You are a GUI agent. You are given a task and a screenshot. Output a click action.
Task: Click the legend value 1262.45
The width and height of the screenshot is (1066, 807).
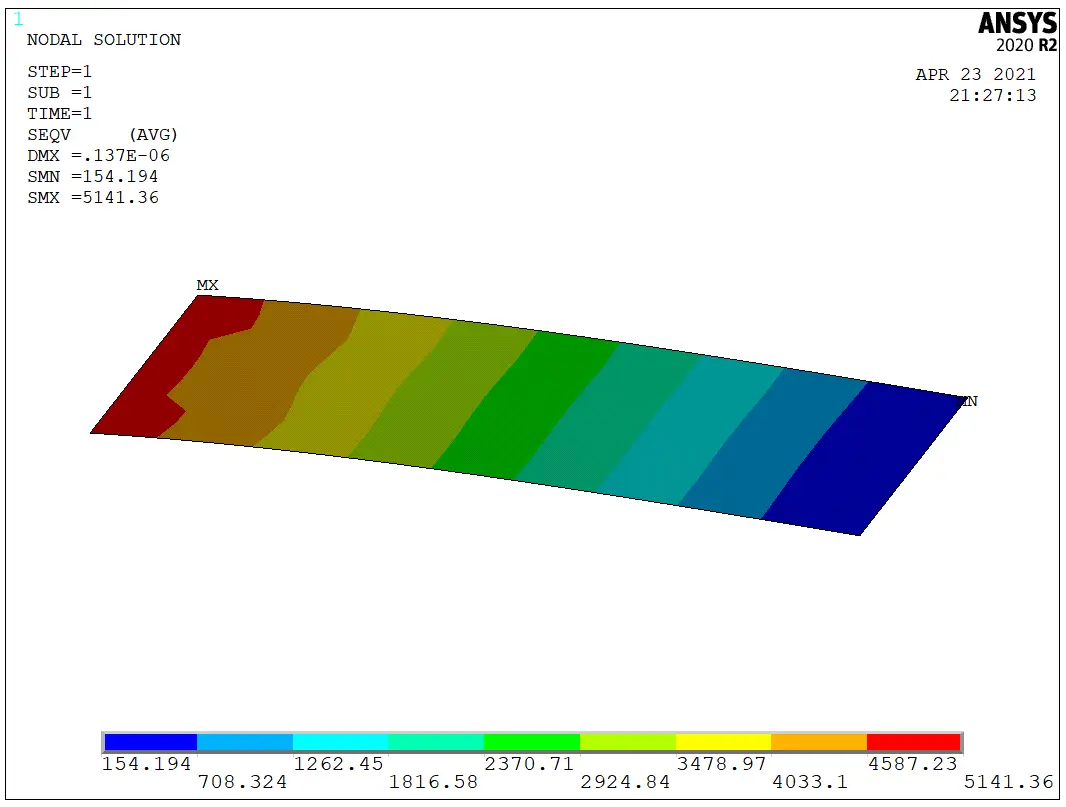click(x=339, y=763)
